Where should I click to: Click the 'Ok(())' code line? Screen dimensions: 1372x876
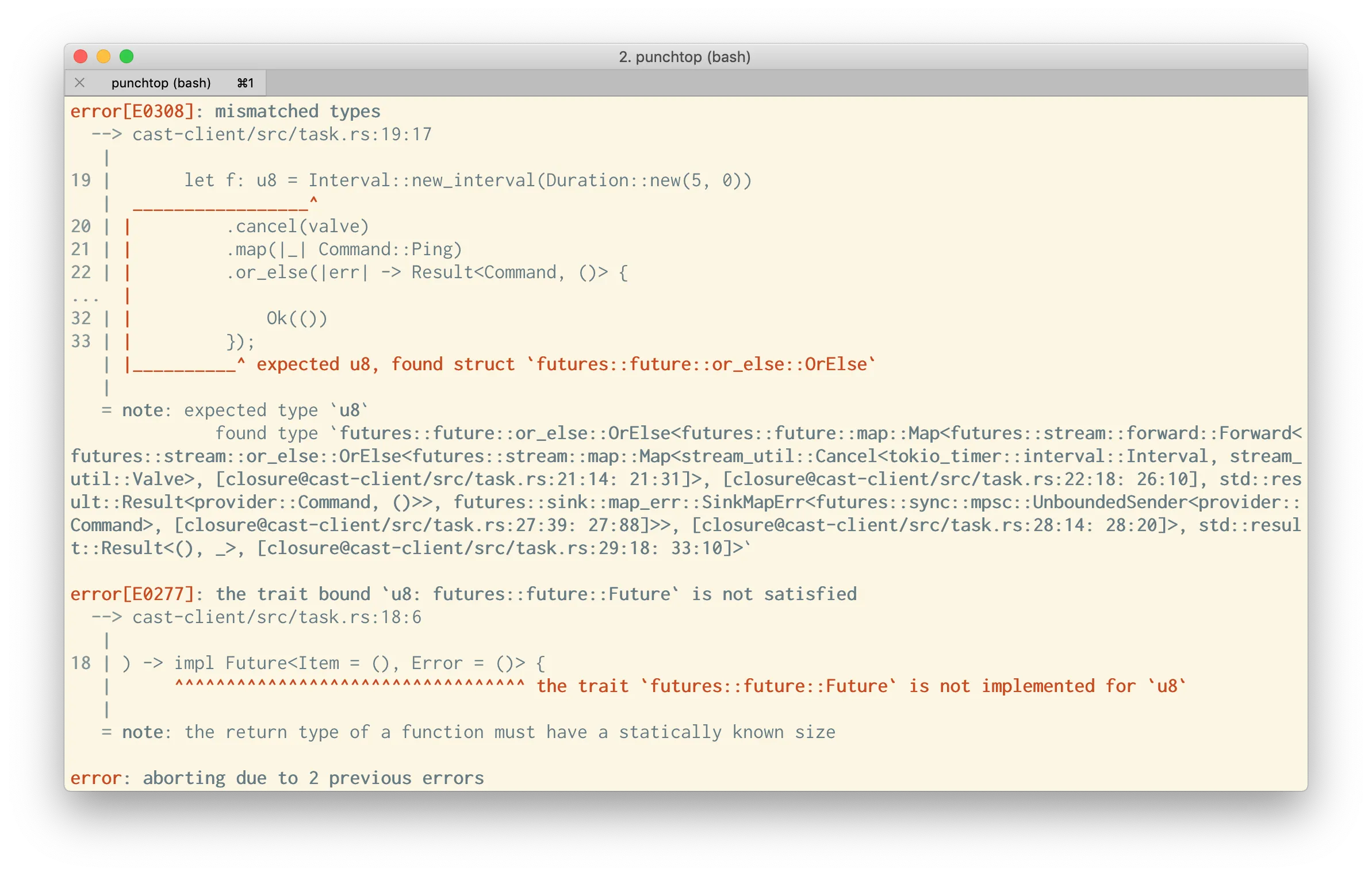click(297, 318)
